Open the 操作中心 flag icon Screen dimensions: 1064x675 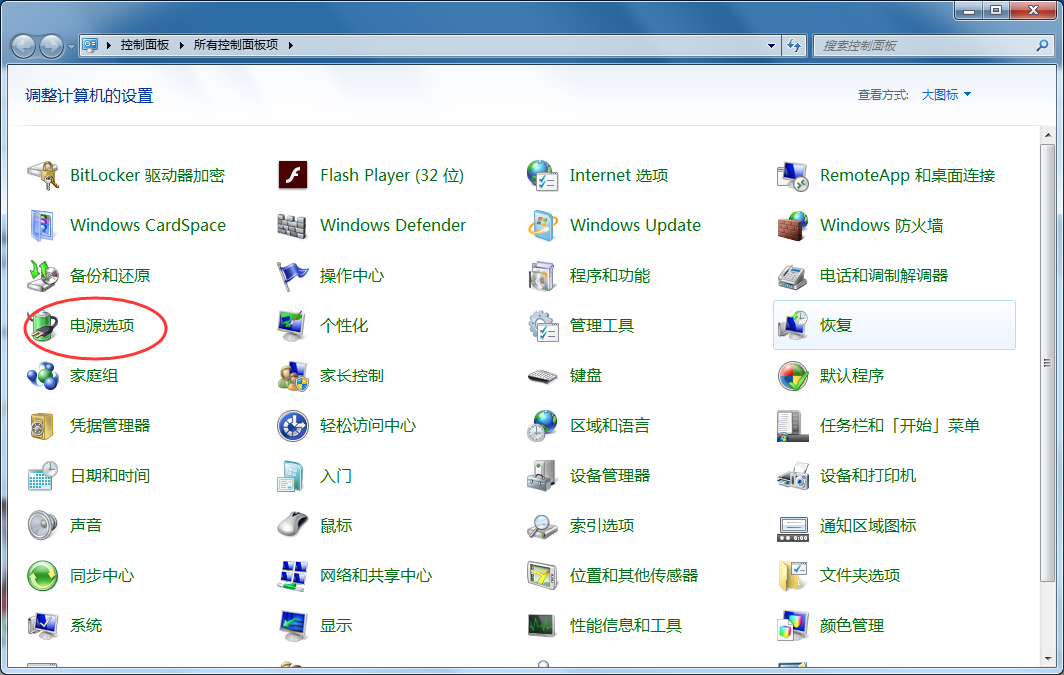pos(293,275)
